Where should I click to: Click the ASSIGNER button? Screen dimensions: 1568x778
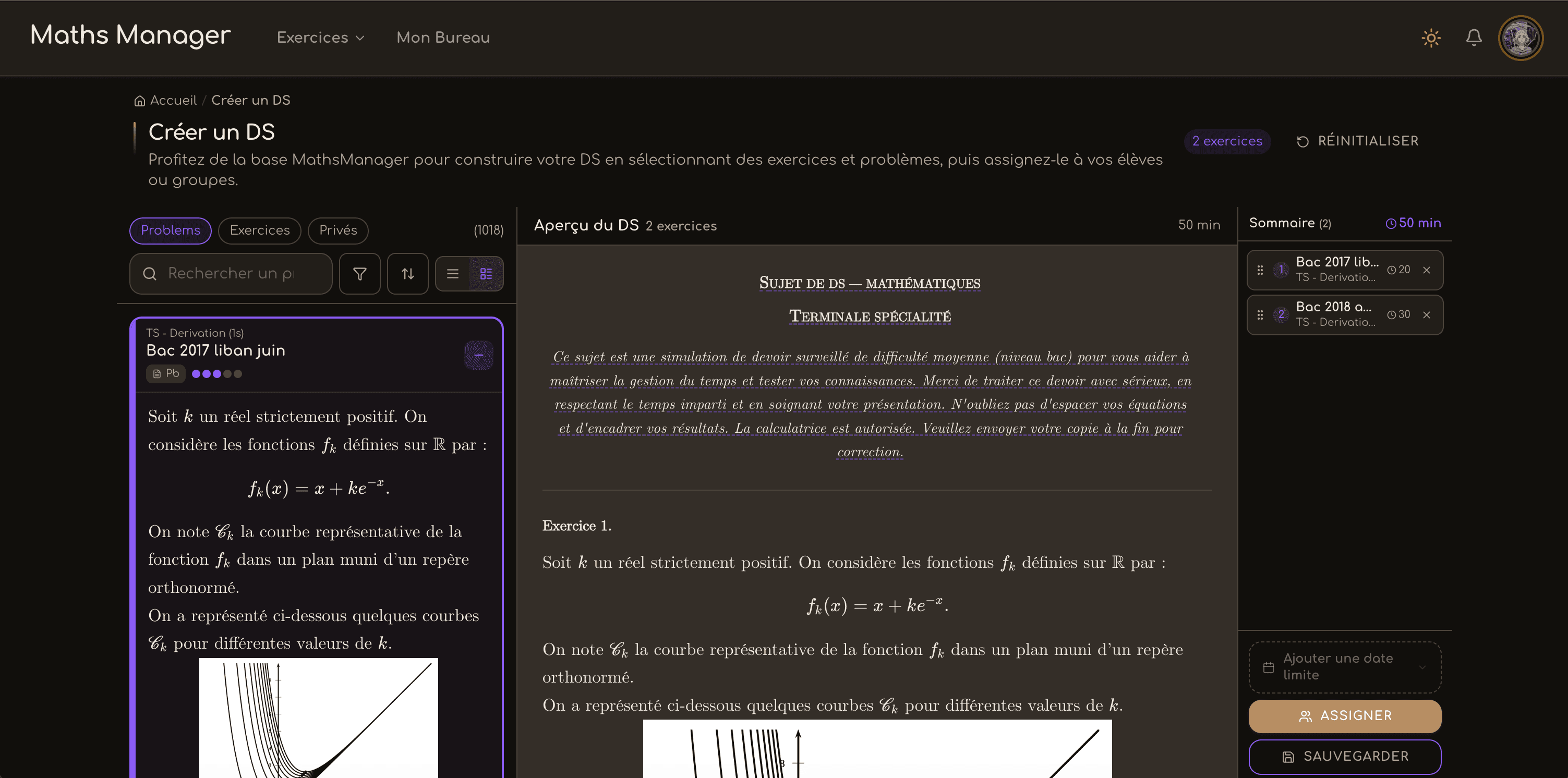click(1345, 716)
